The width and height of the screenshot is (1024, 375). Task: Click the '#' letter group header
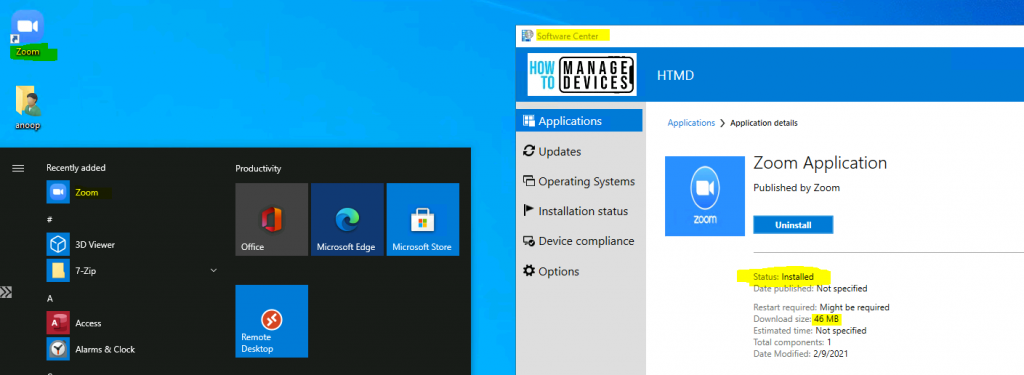50,219
